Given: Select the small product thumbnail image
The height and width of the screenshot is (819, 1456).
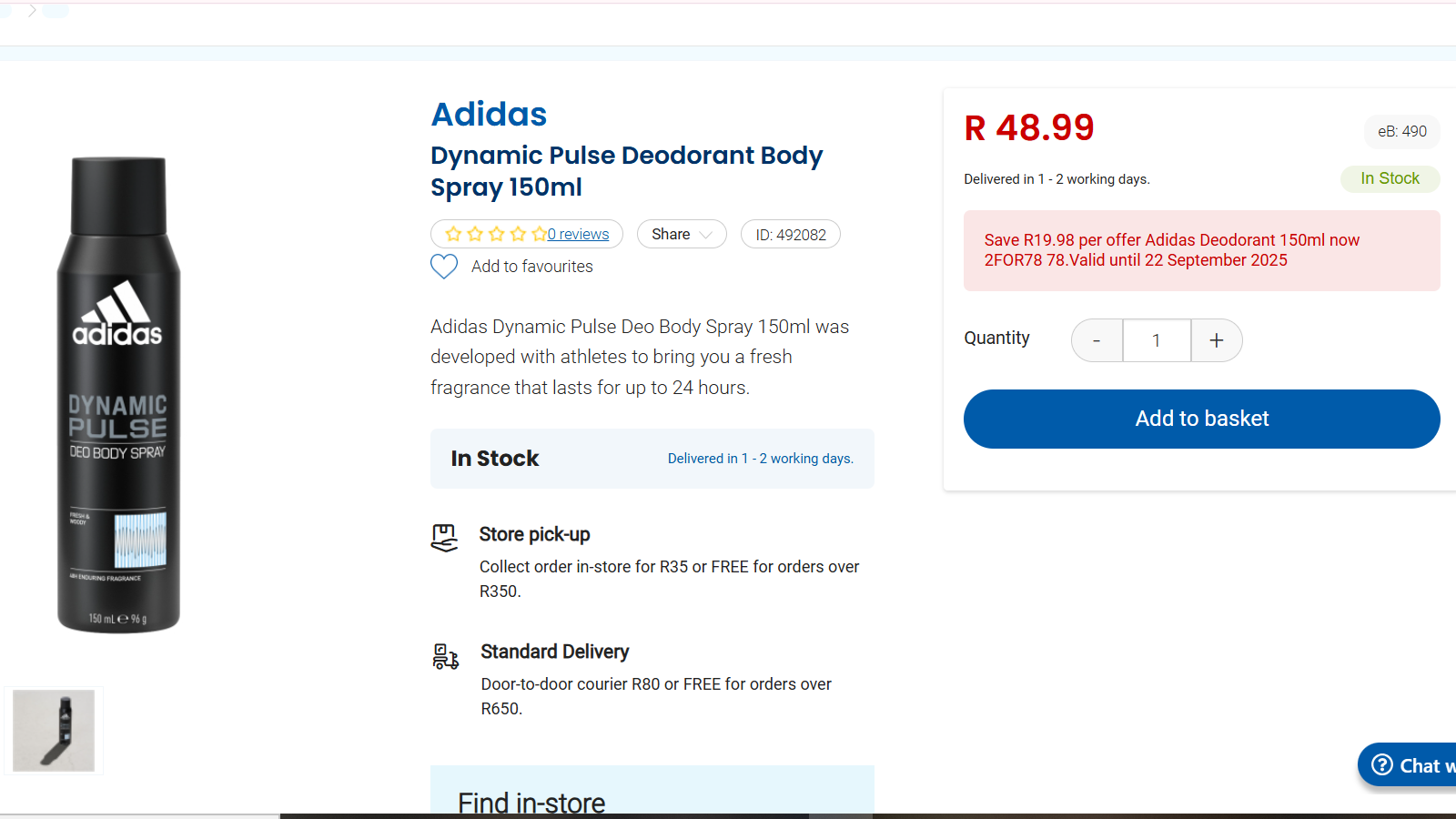Looking at the screenshot, I should click(54, 731).
